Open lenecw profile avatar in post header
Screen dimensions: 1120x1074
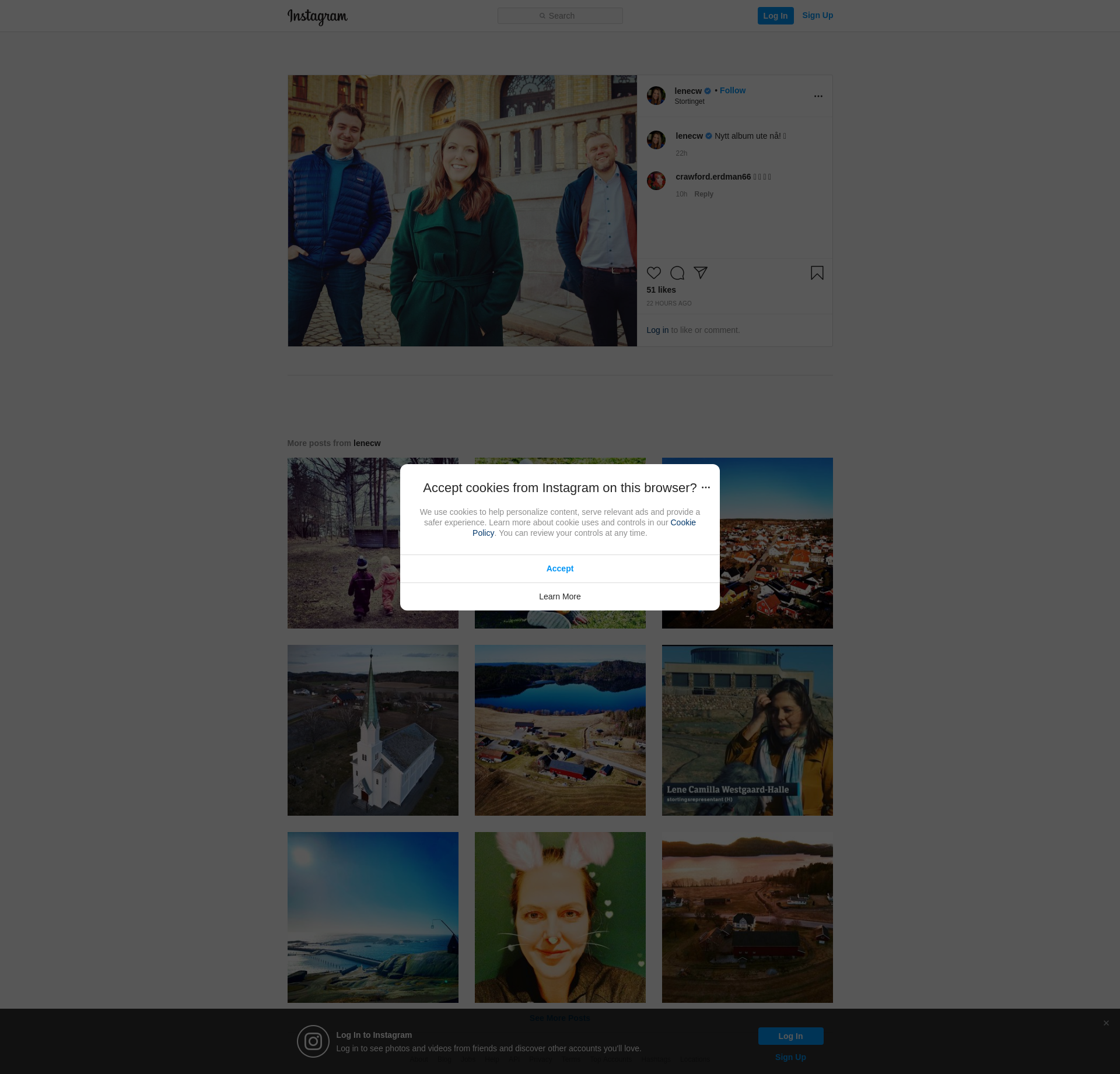pyautogui.click(x=656, y=96)
